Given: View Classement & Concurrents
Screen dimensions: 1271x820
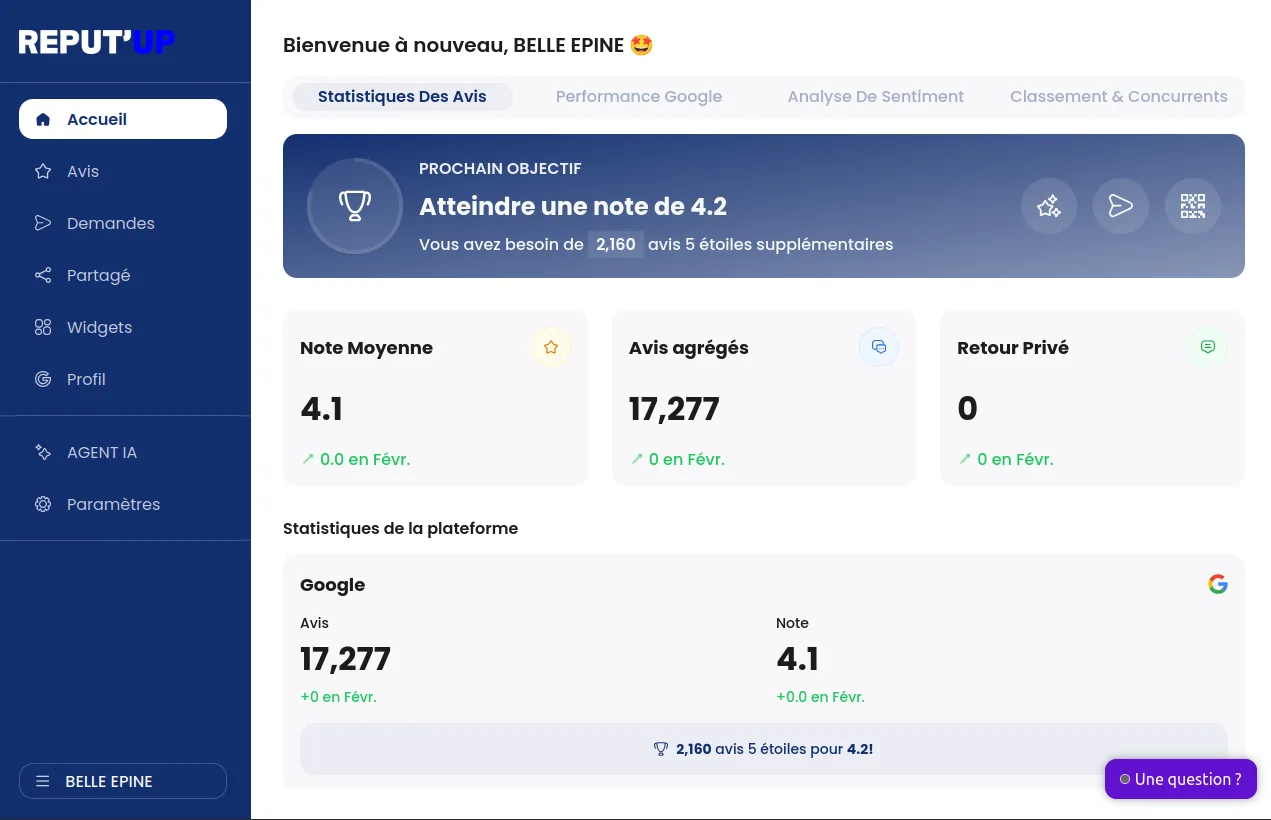Looking at the screenshot, I should click(1119, 96).
